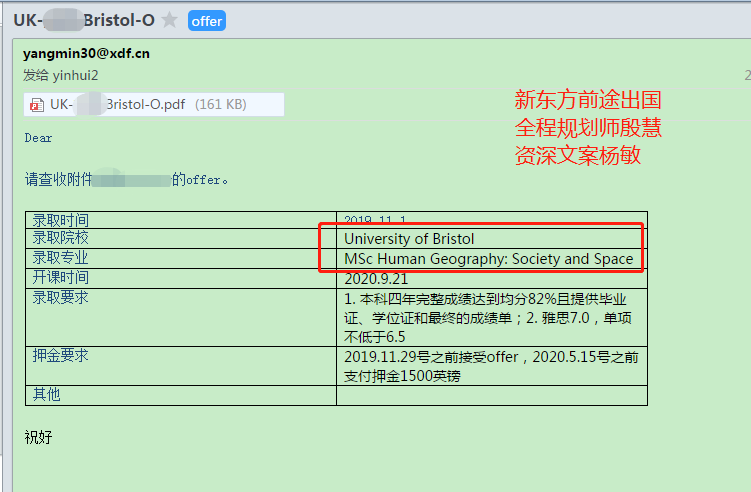Click the email subject UK Bristol-O
This screenshot has width=751, height=492.
tap(84, 20)
